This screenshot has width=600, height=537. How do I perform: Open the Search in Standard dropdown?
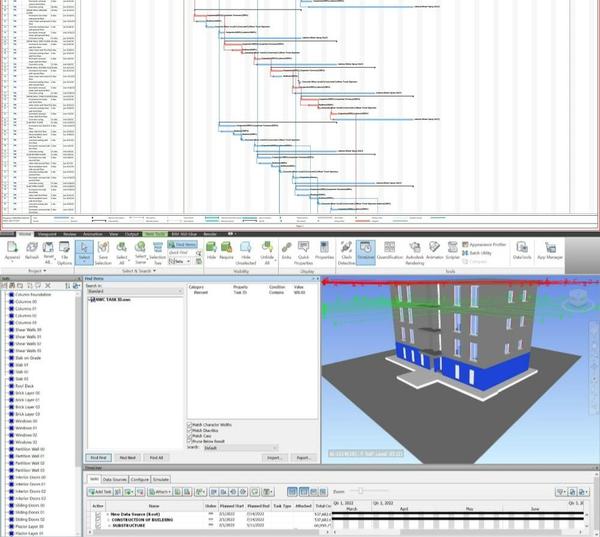point(134,292)
